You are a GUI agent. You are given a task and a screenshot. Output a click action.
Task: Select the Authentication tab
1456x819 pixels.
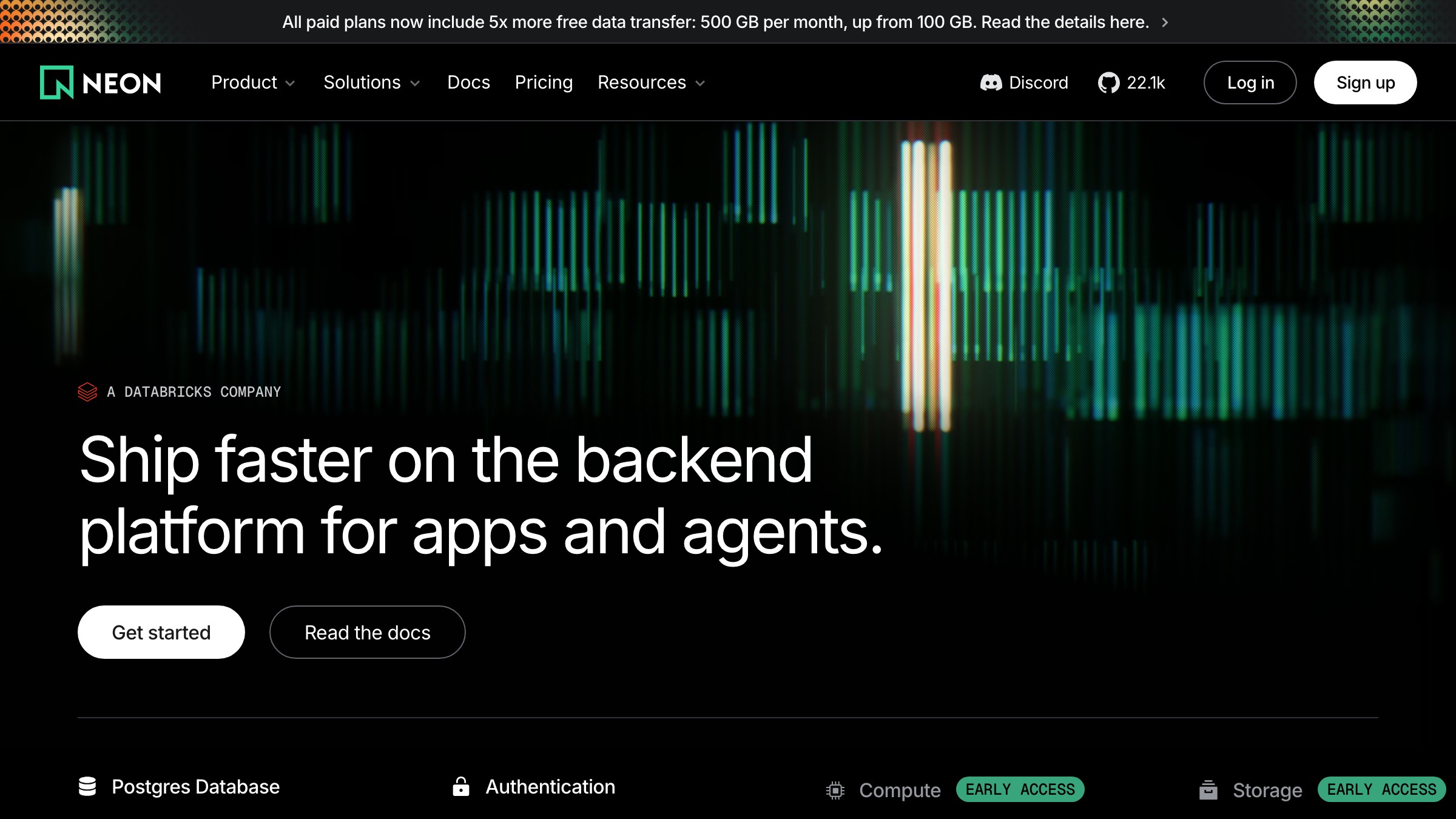pyautogui.click(x=534, y=787)
